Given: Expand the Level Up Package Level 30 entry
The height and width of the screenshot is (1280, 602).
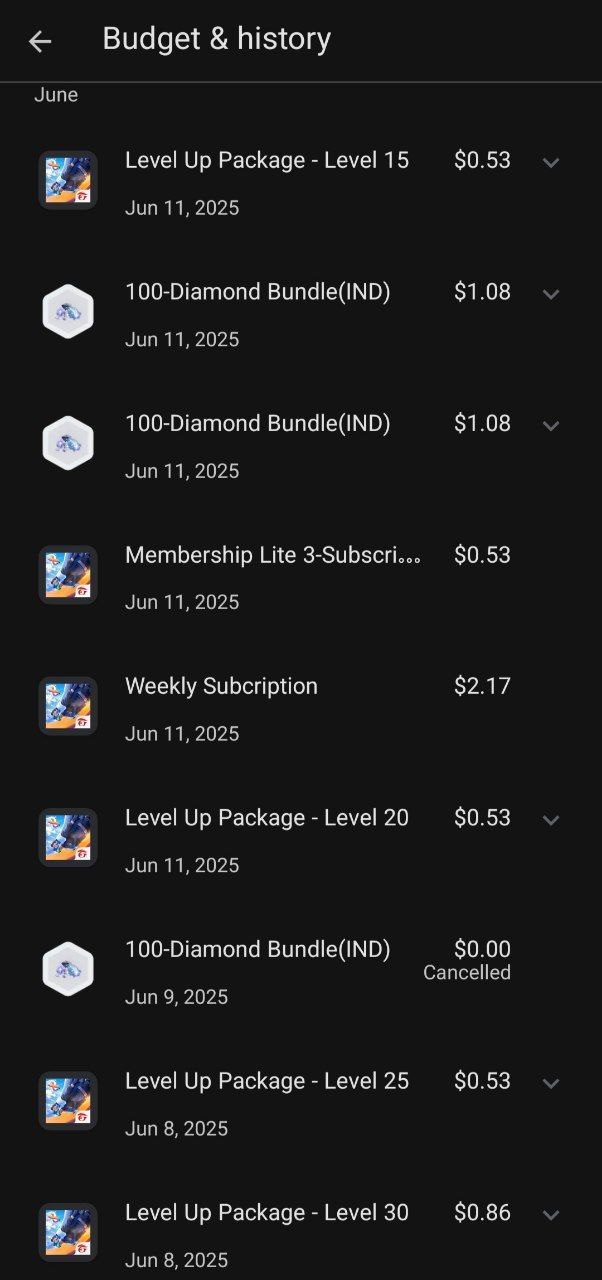Looking at the screenshot, I should (550, 1215).
